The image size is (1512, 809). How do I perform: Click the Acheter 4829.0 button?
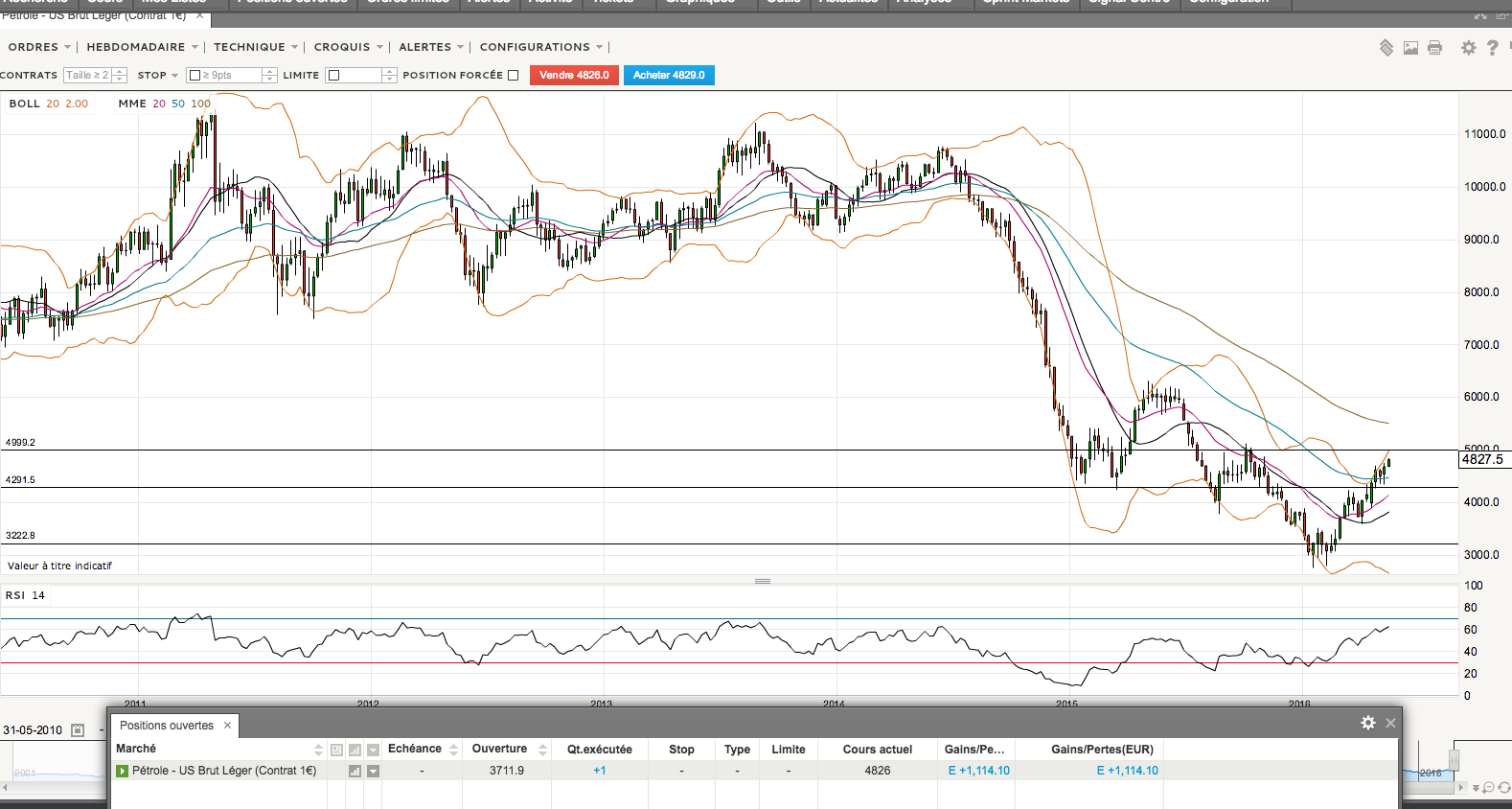pyautogui.click(x=669, y=76)
